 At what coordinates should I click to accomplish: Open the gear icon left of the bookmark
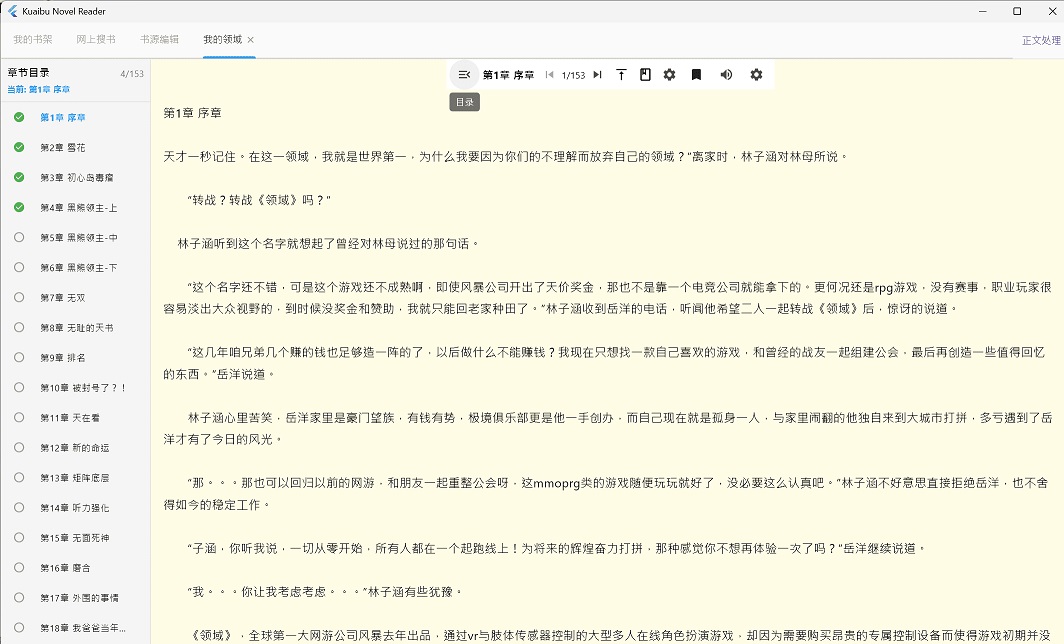point(669,75)
